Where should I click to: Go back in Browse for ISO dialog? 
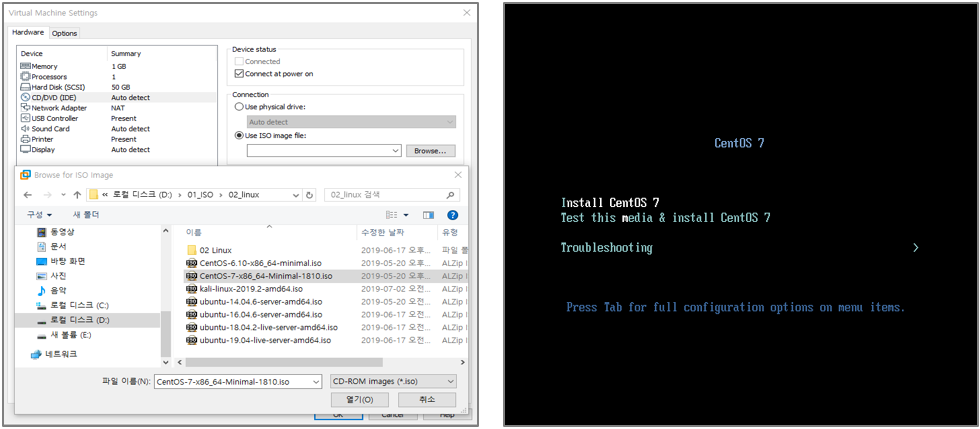28,194
